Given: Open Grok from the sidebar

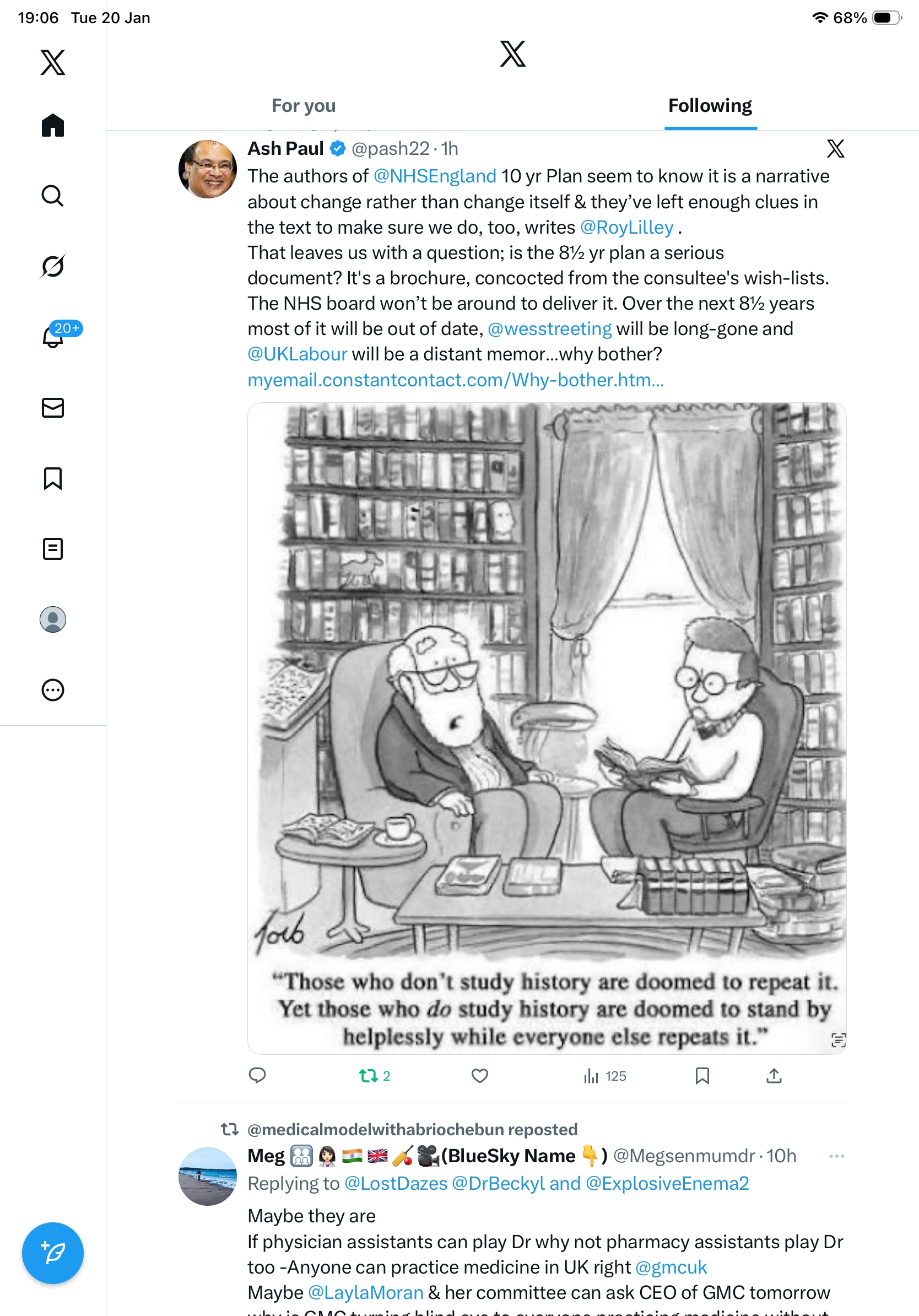Looking at the screenshot, I should pos(53,266).
